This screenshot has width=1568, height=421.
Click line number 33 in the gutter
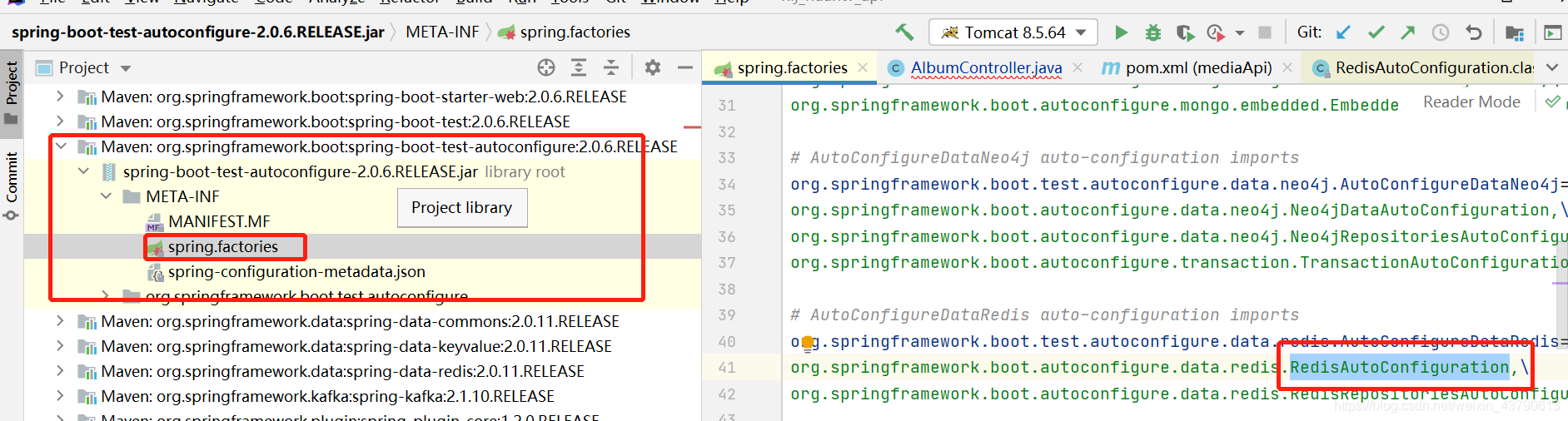click(x=727, y=158)
